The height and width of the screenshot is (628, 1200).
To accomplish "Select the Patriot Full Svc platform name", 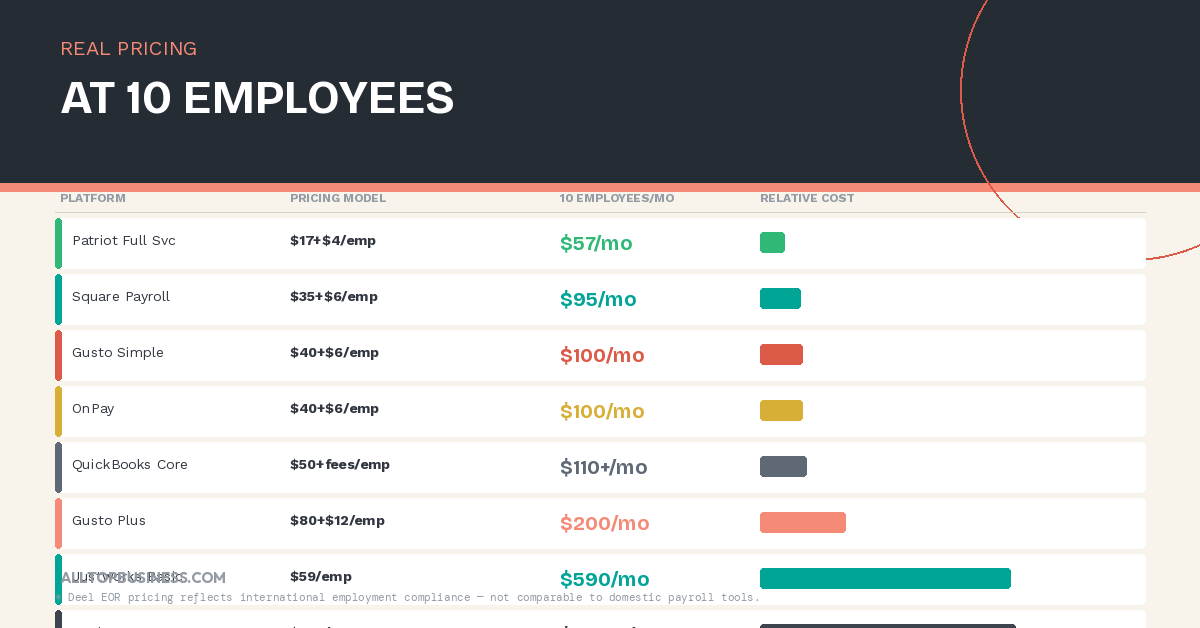I will 124,241.
